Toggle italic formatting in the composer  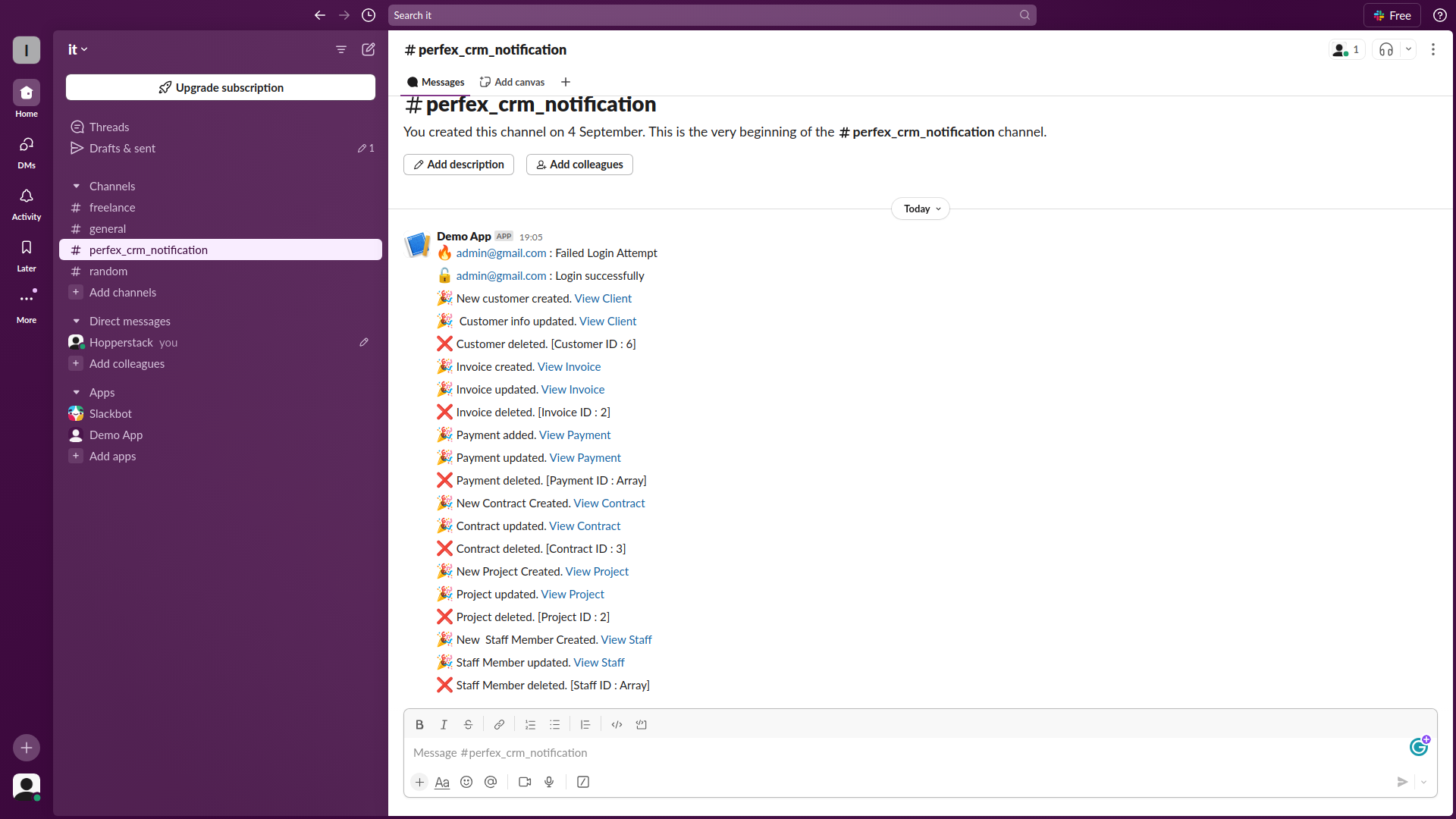pos(444,724)
